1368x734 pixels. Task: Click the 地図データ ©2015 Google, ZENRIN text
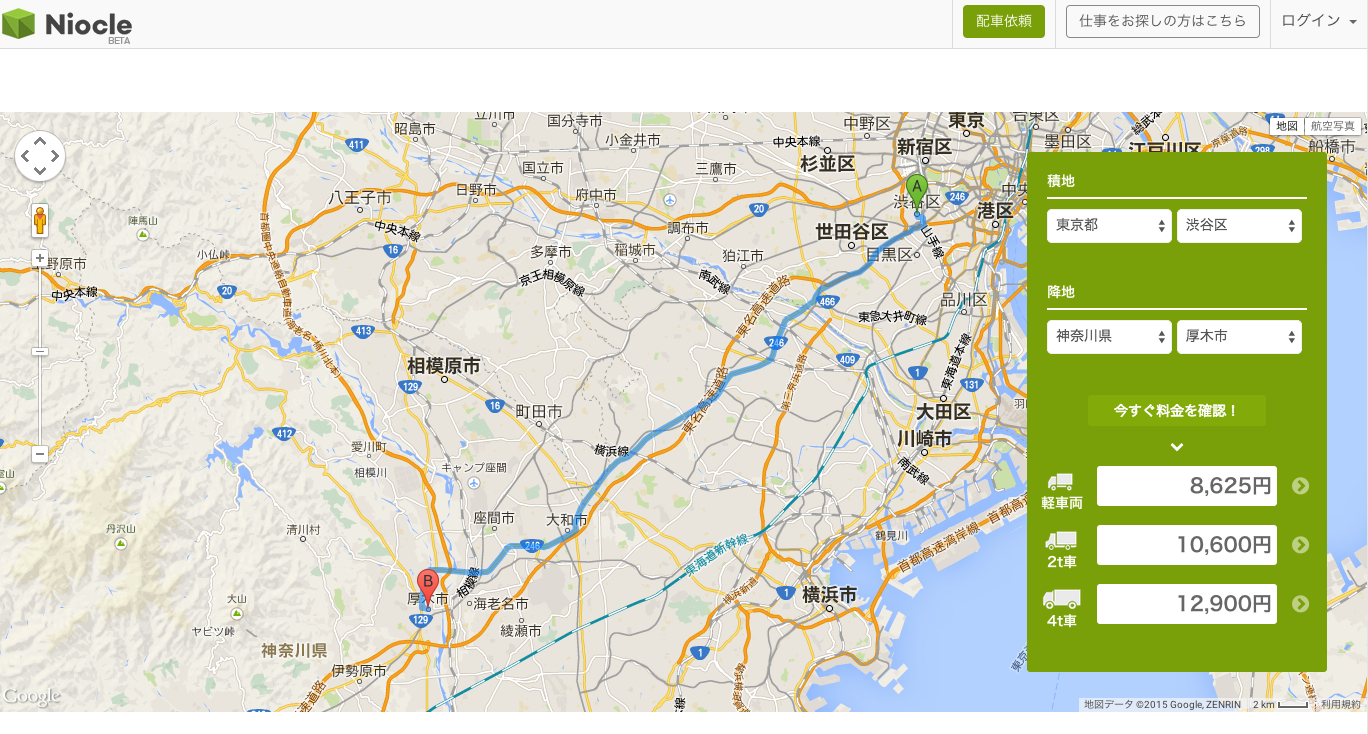[1162, 705]
